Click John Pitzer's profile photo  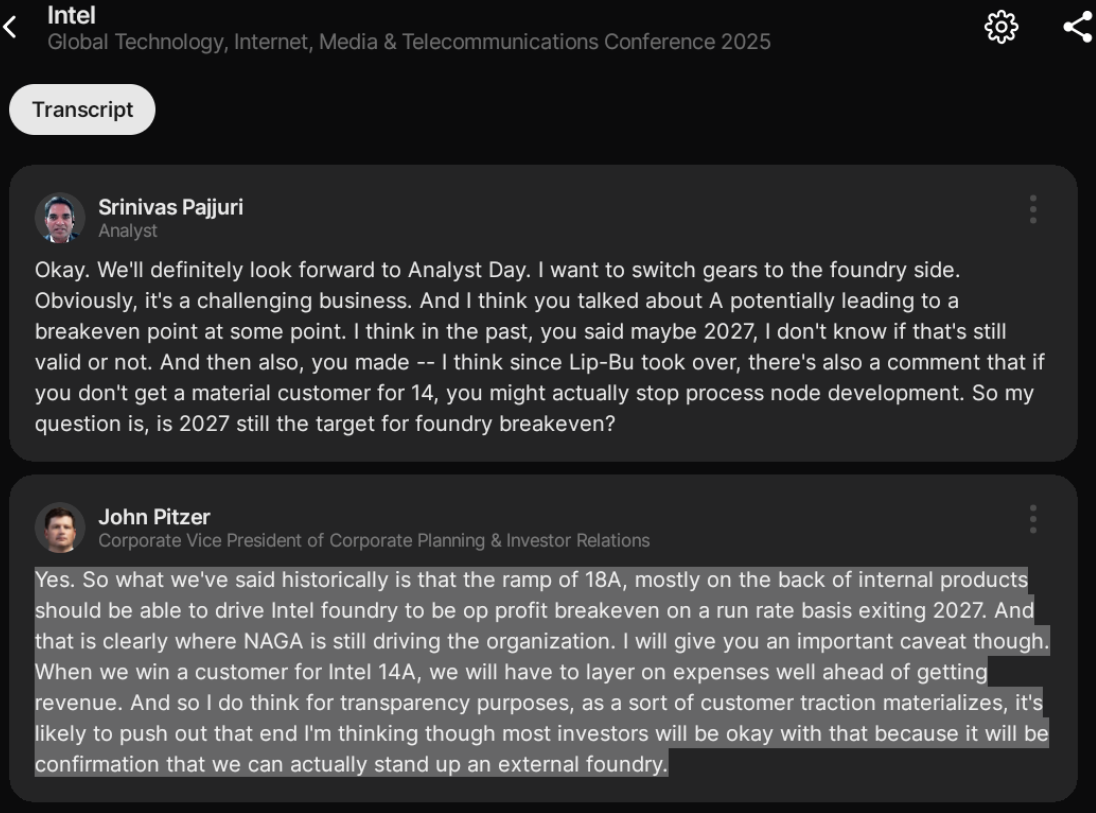pos(60,528)
